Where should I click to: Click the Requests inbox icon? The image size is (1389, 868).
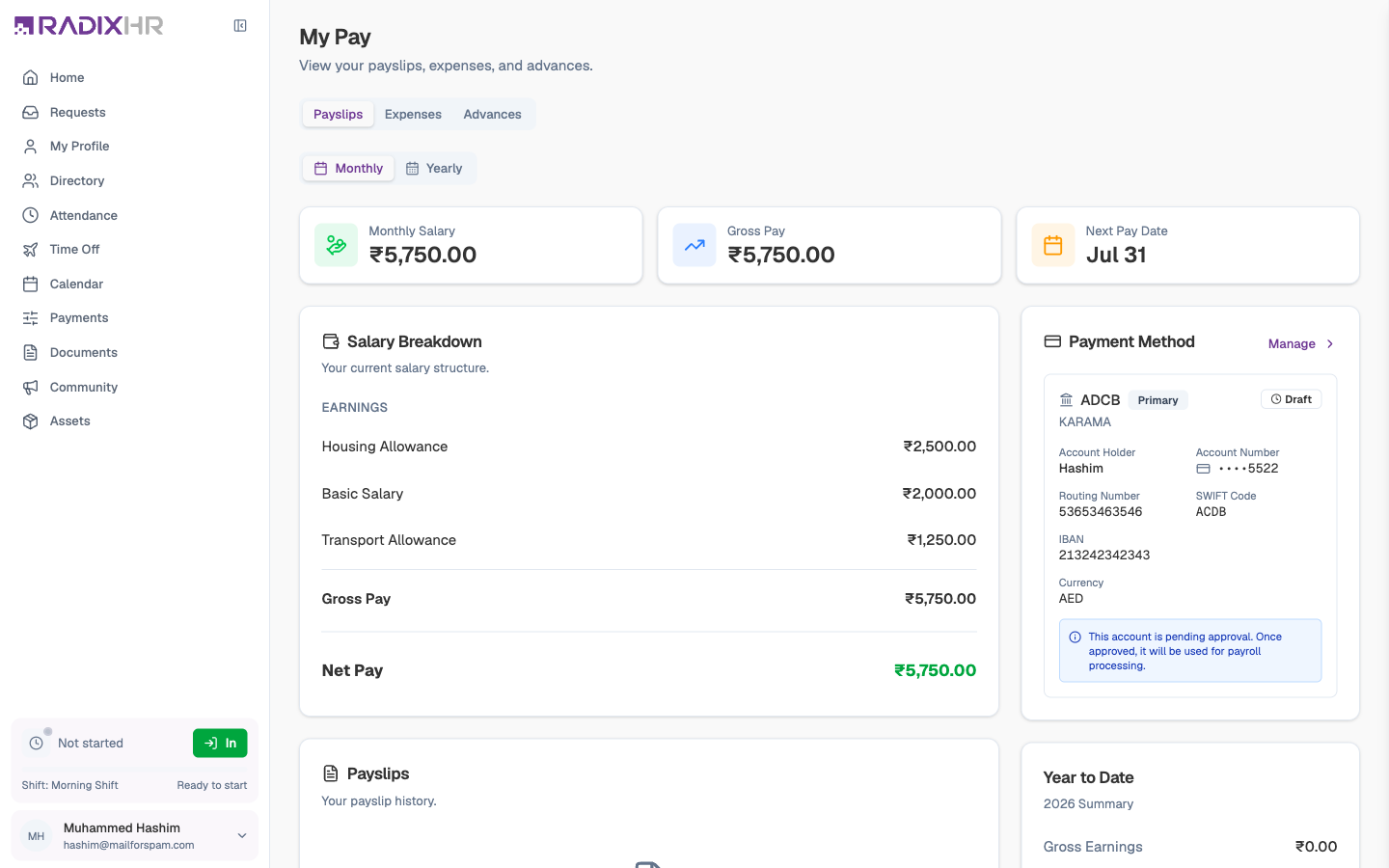[x=31, y=112]
